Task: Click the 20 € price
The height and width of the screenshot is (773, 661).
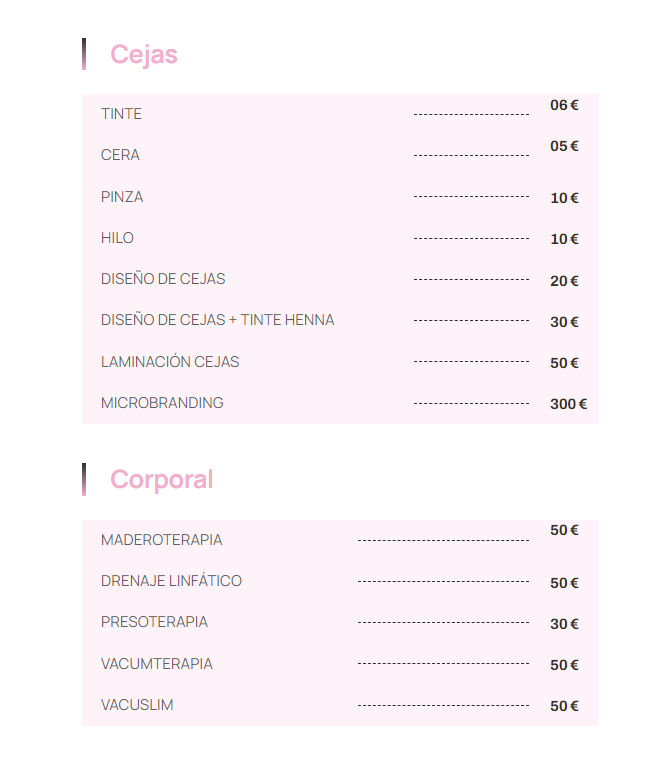Action: click(x=564, y=281)
